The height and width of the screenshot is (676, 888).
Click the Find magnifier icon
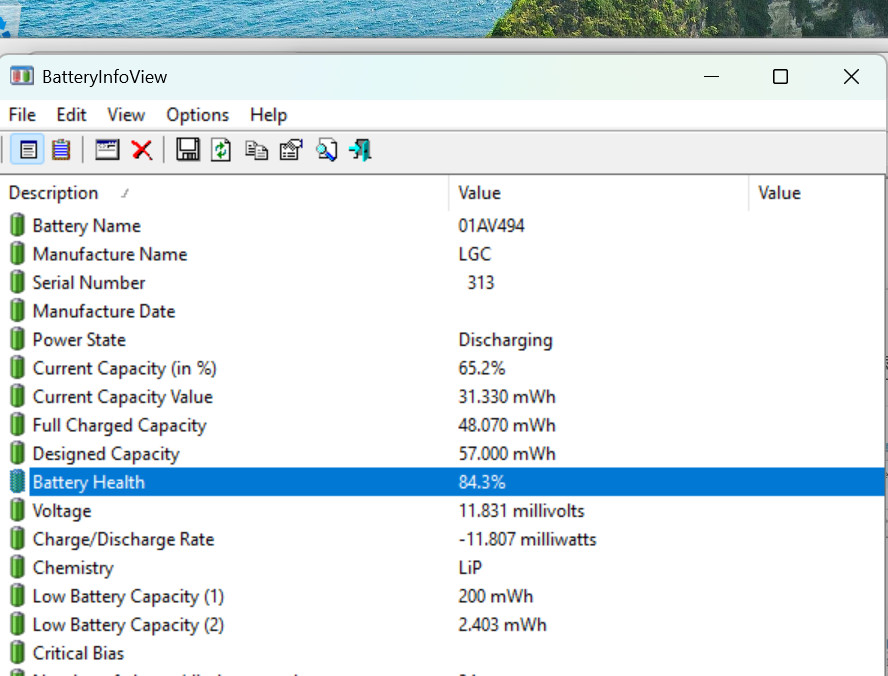click(x=326, y=150)
